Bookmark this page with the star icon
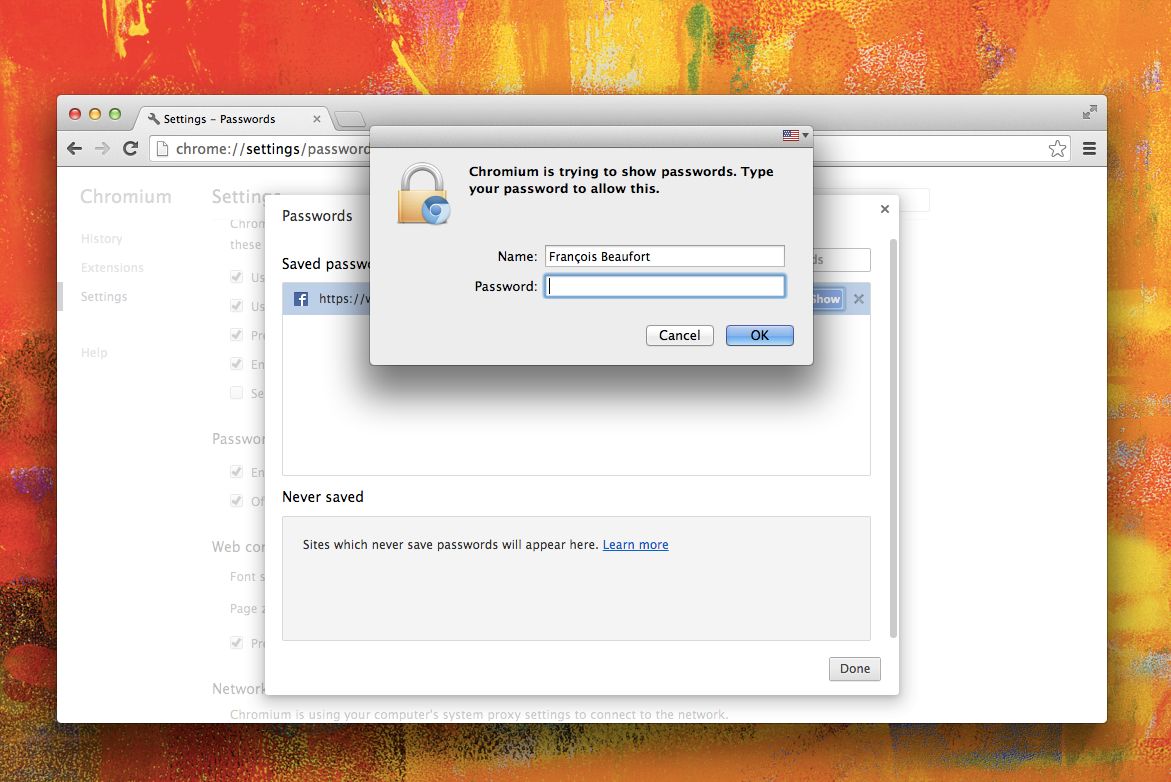1171x782 pixels. pos(1057,149)
